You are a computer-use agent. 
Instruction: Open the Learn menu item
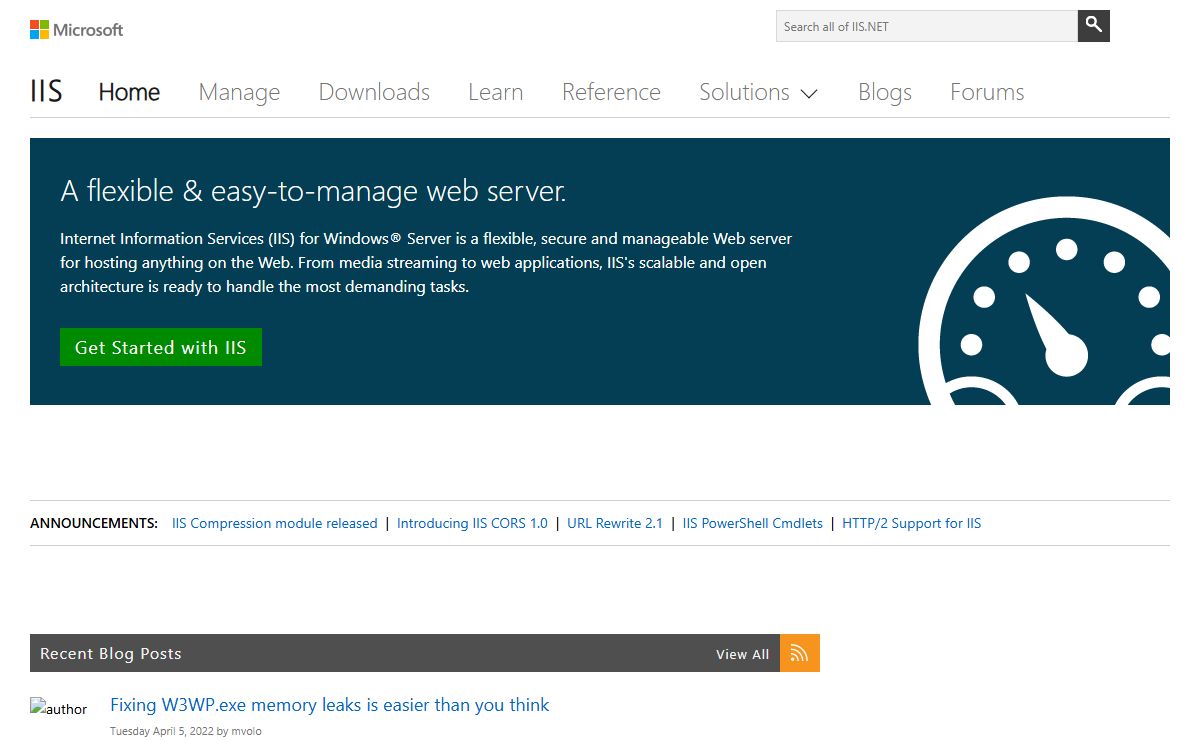pyautogui.click(x=495, y=92)
